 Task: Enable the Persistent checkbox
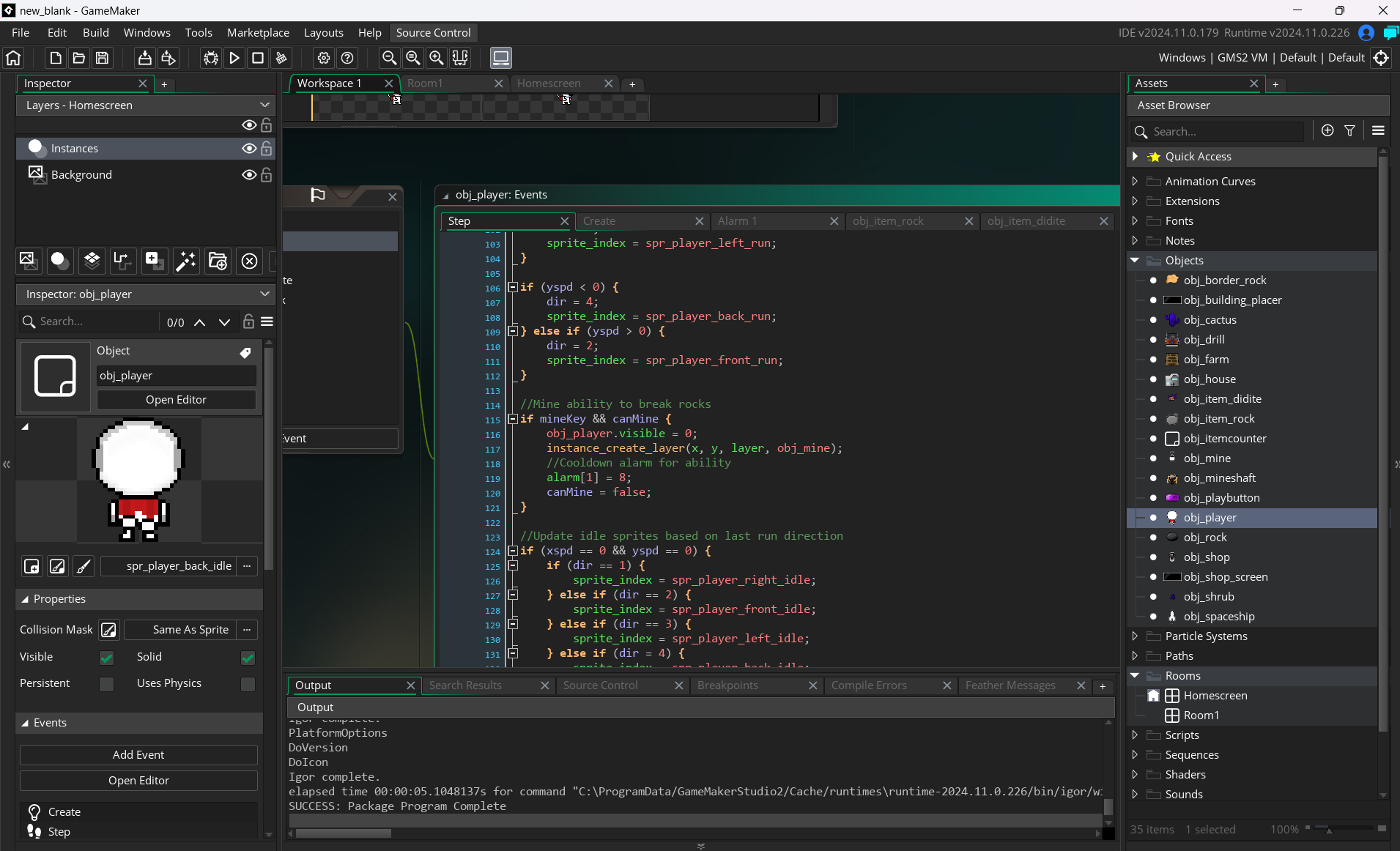coord(106,684)
